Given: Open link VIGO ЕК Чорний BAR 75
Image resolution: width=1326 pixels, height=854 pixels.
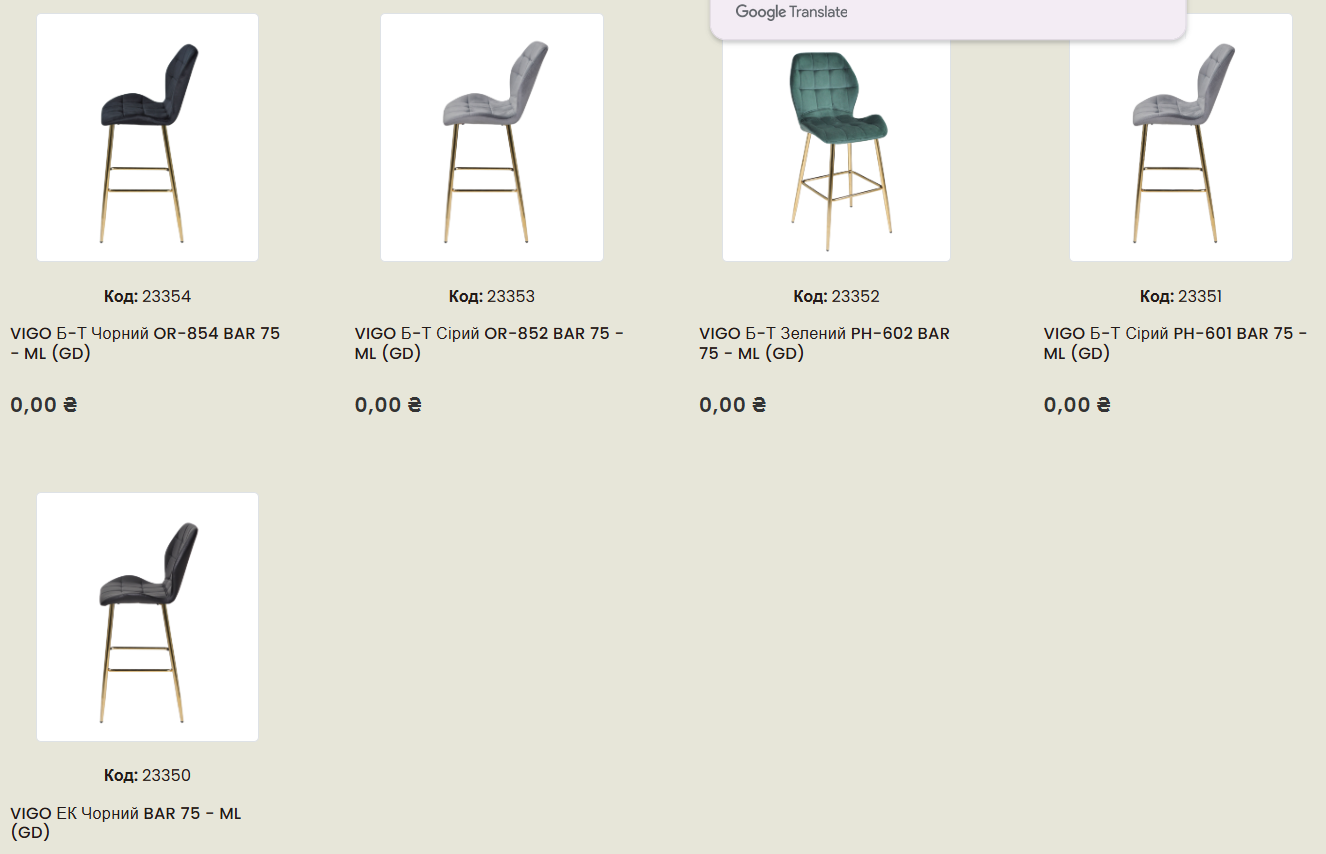Looking at the screenshot, I should (x=126, y=823).
